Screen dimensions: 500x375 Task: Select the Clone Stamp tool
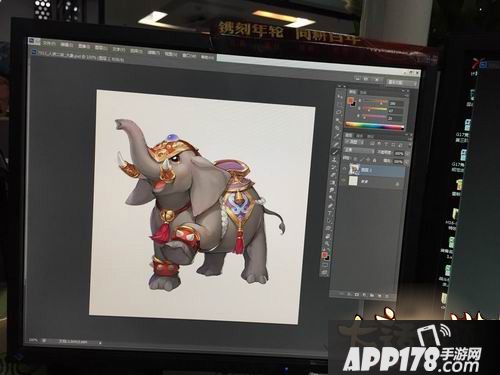pos(334,160)
